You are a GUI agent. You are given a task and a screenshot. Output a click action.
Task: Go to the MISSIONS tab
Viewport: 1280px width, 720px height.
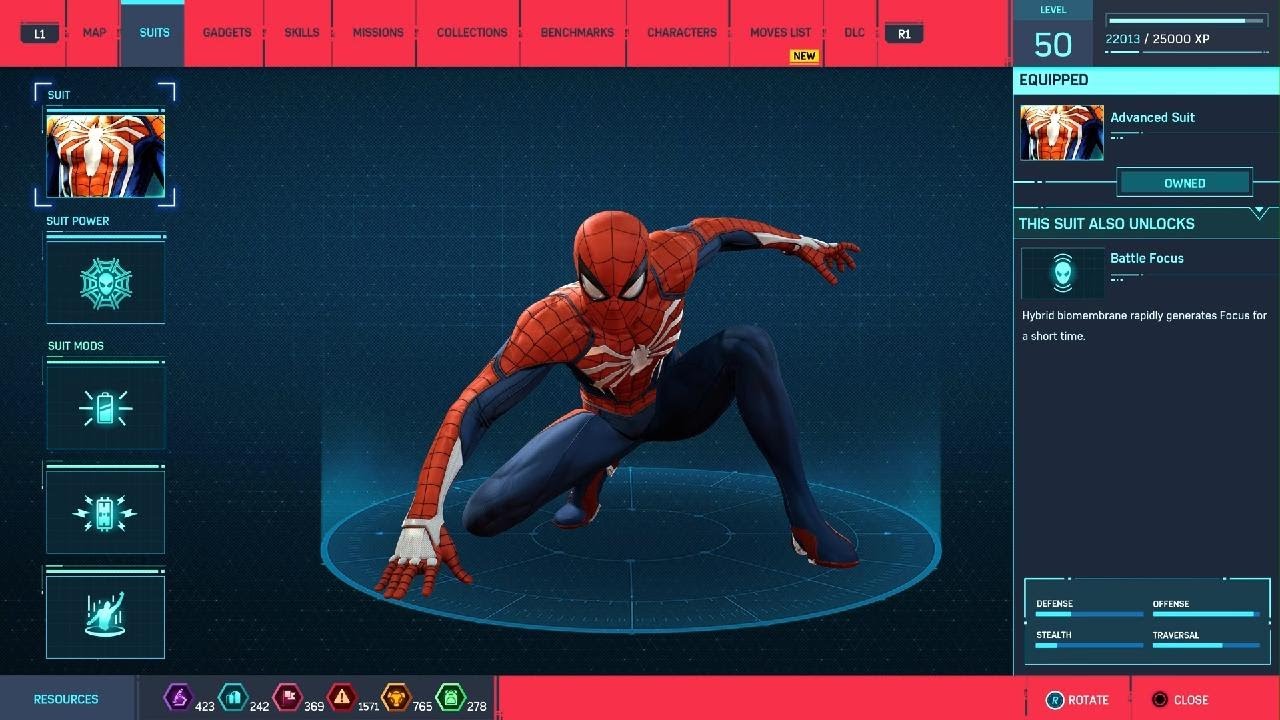[378, 33]
